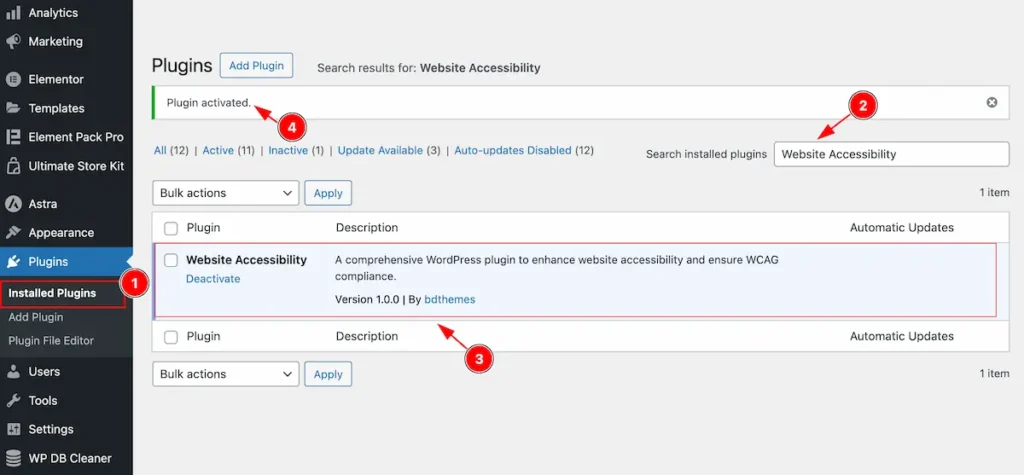This screenshot has width=1024, height=475.
Task: Dismiss the Plugin activated notice
Action: click(x=991, y=103)
